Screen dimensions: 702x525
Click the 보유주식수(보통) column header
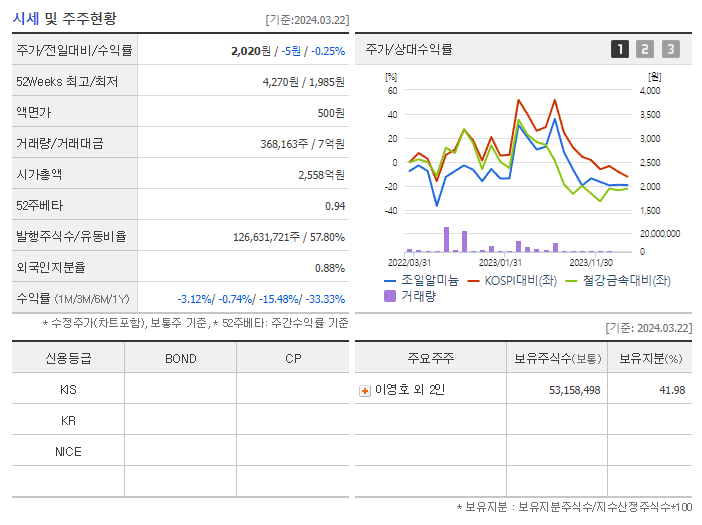click(557, 358)
